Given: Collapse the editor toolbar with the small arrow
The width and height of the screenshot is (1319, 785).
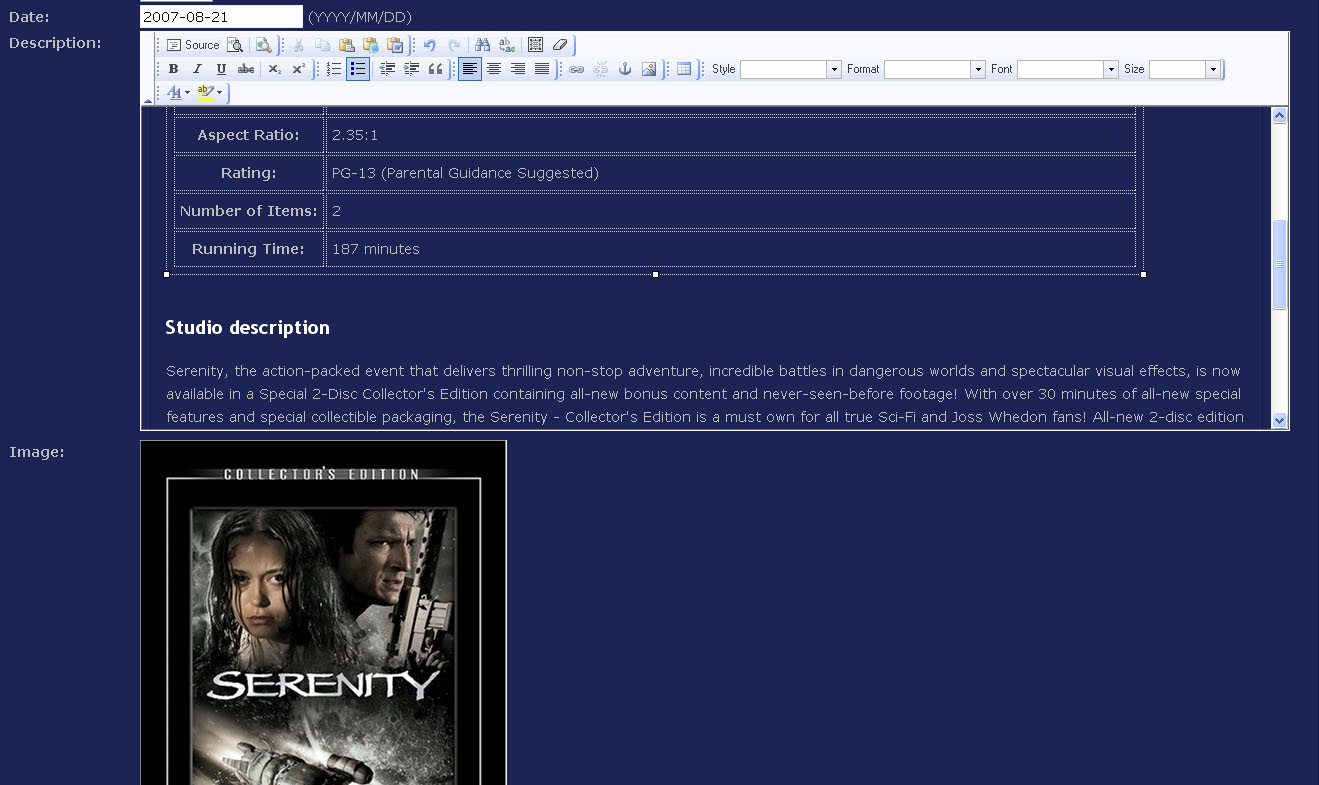Looking at the screenshot, I should coord(148,100).
